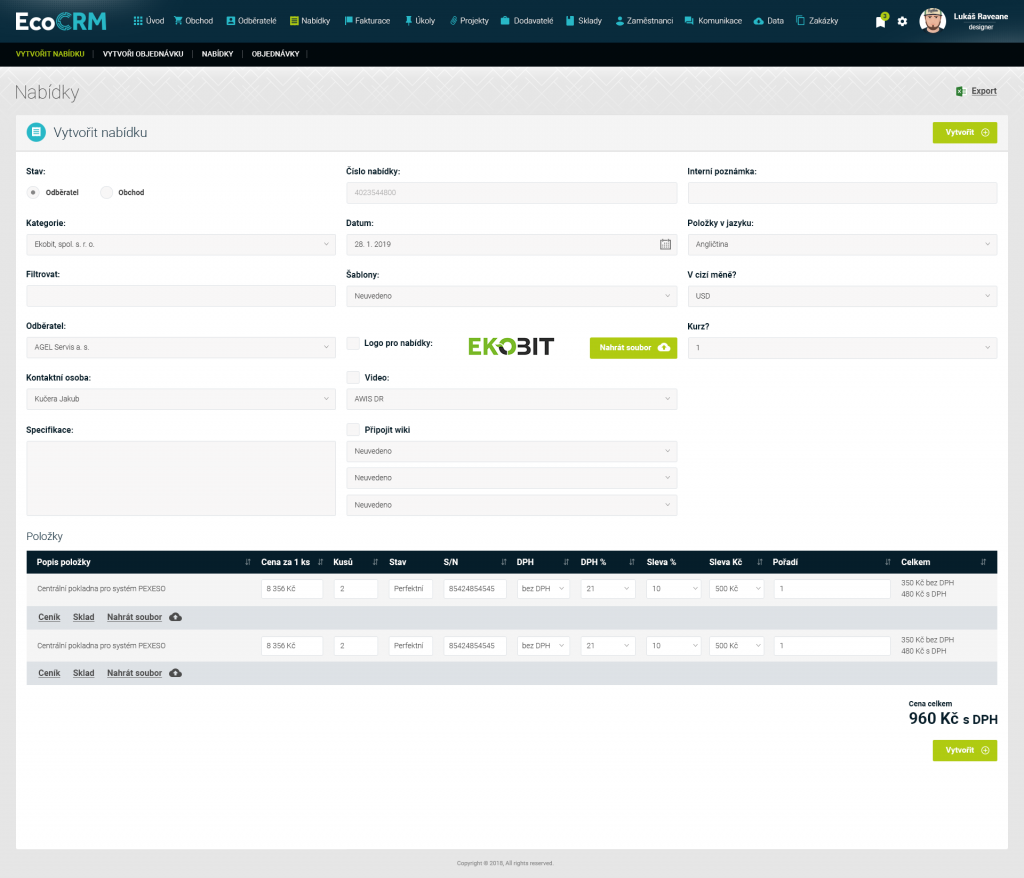Click the bookmark notifications icon
The height and width of the screenshot is (878, 1024).
click(880, 21)
